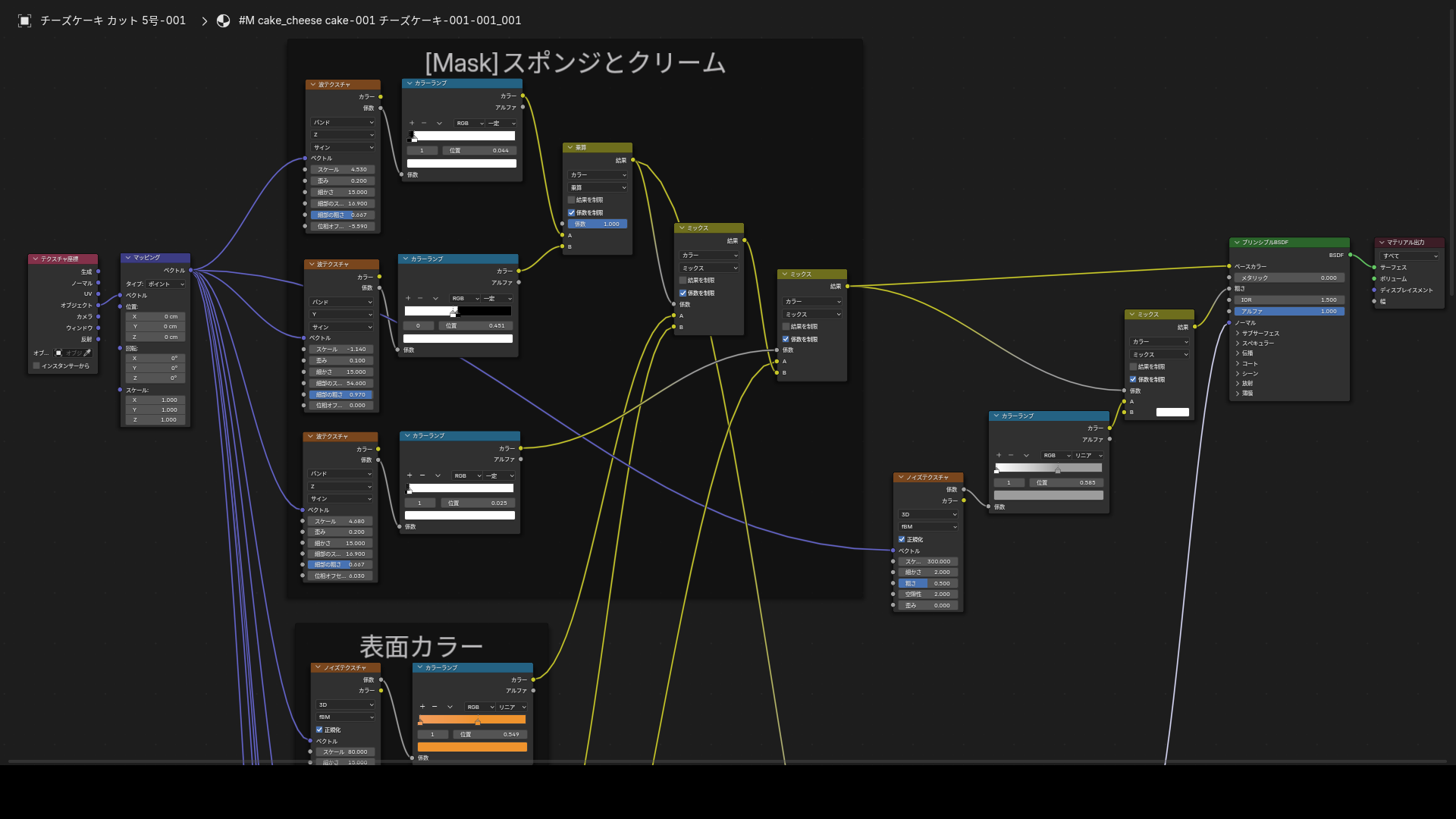Click breadcrumb material #M cake_cheese cake-001
Viewport: 1456px width, 819px height.
(380, 20)
